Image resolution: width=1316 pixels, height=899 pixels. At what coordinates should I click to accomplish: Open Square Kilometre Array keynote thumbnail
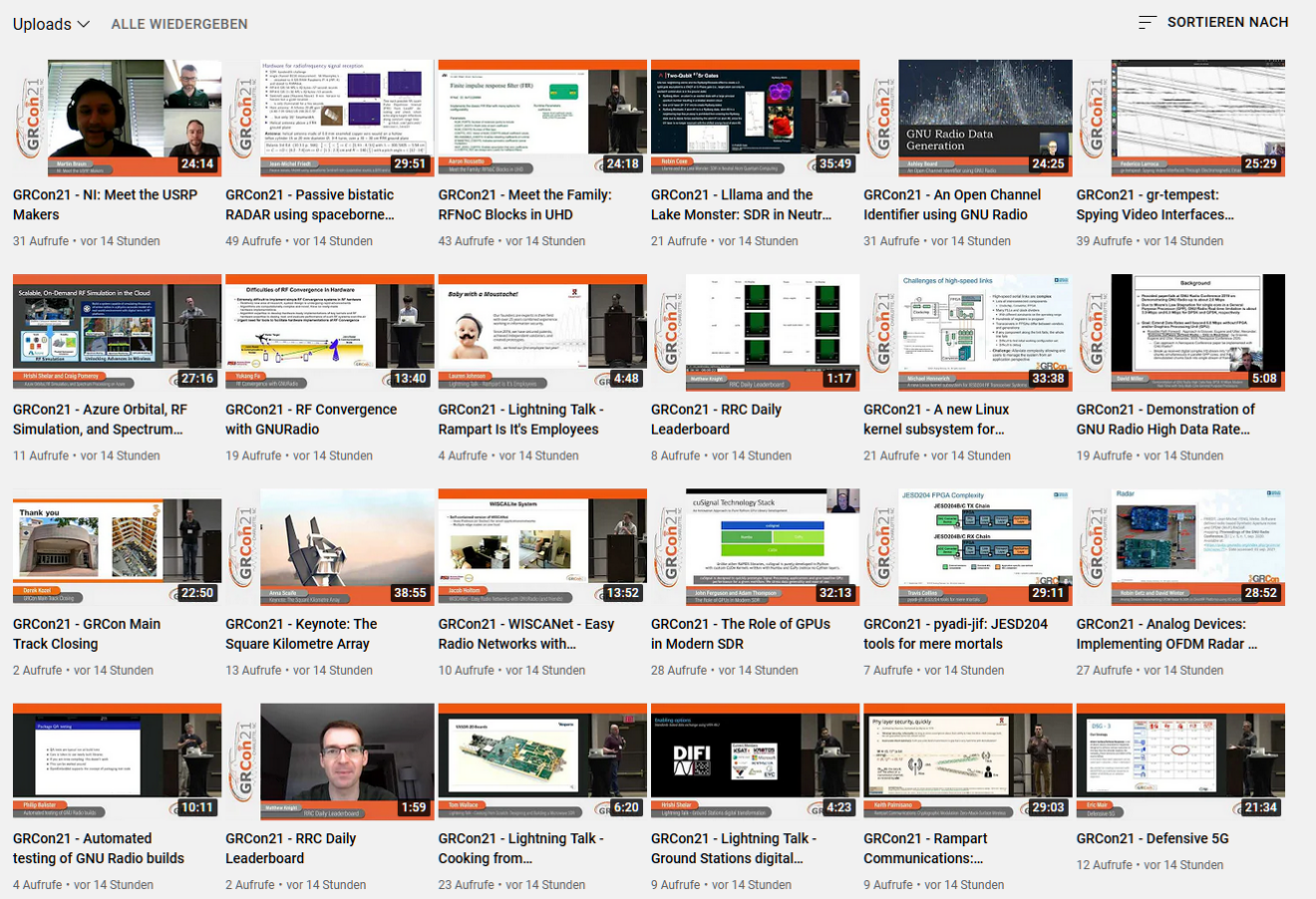pos(330,547)
